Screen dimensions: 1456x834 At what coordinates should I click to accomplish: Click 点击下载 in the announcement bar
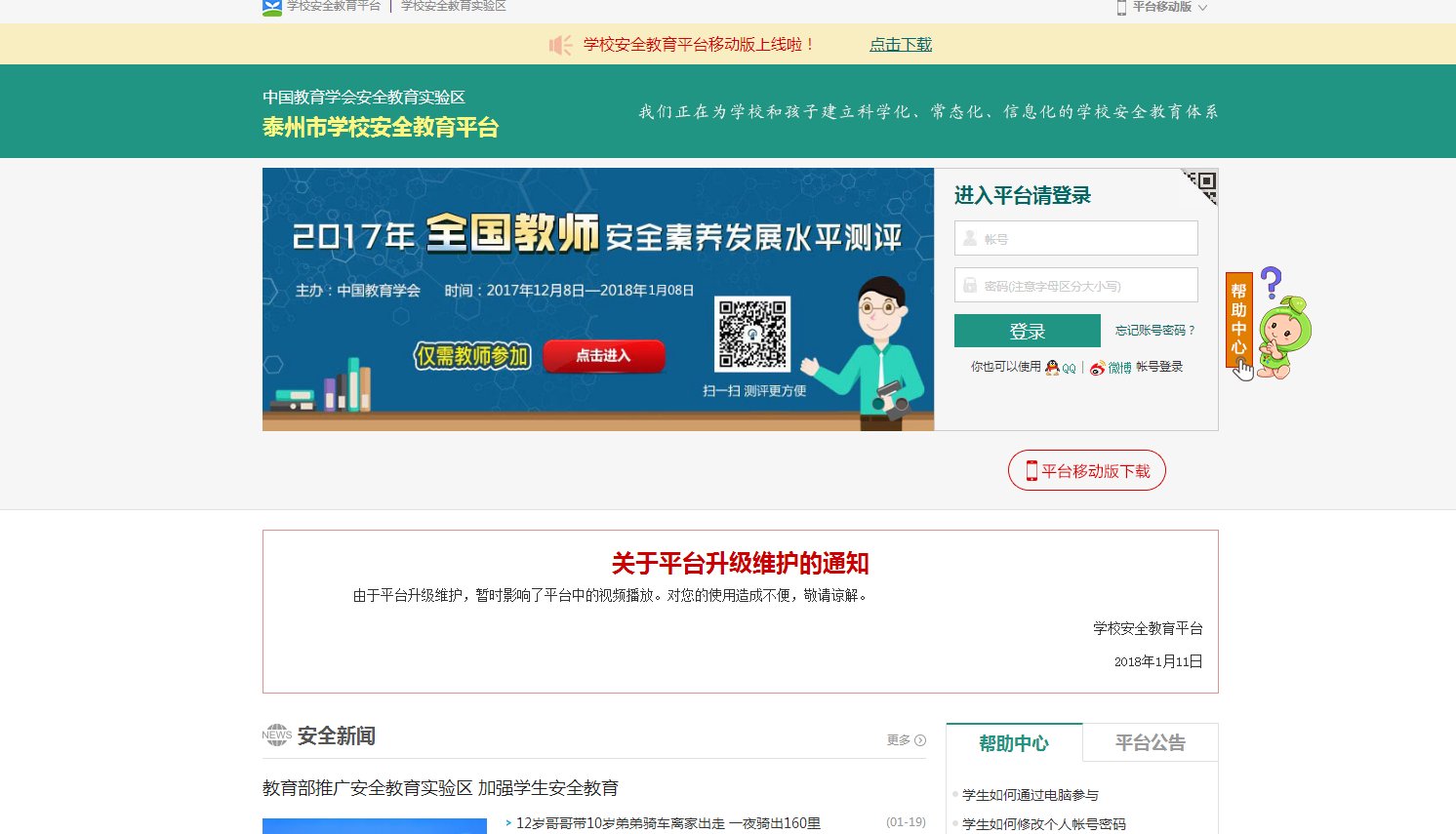tap(900, 45)
